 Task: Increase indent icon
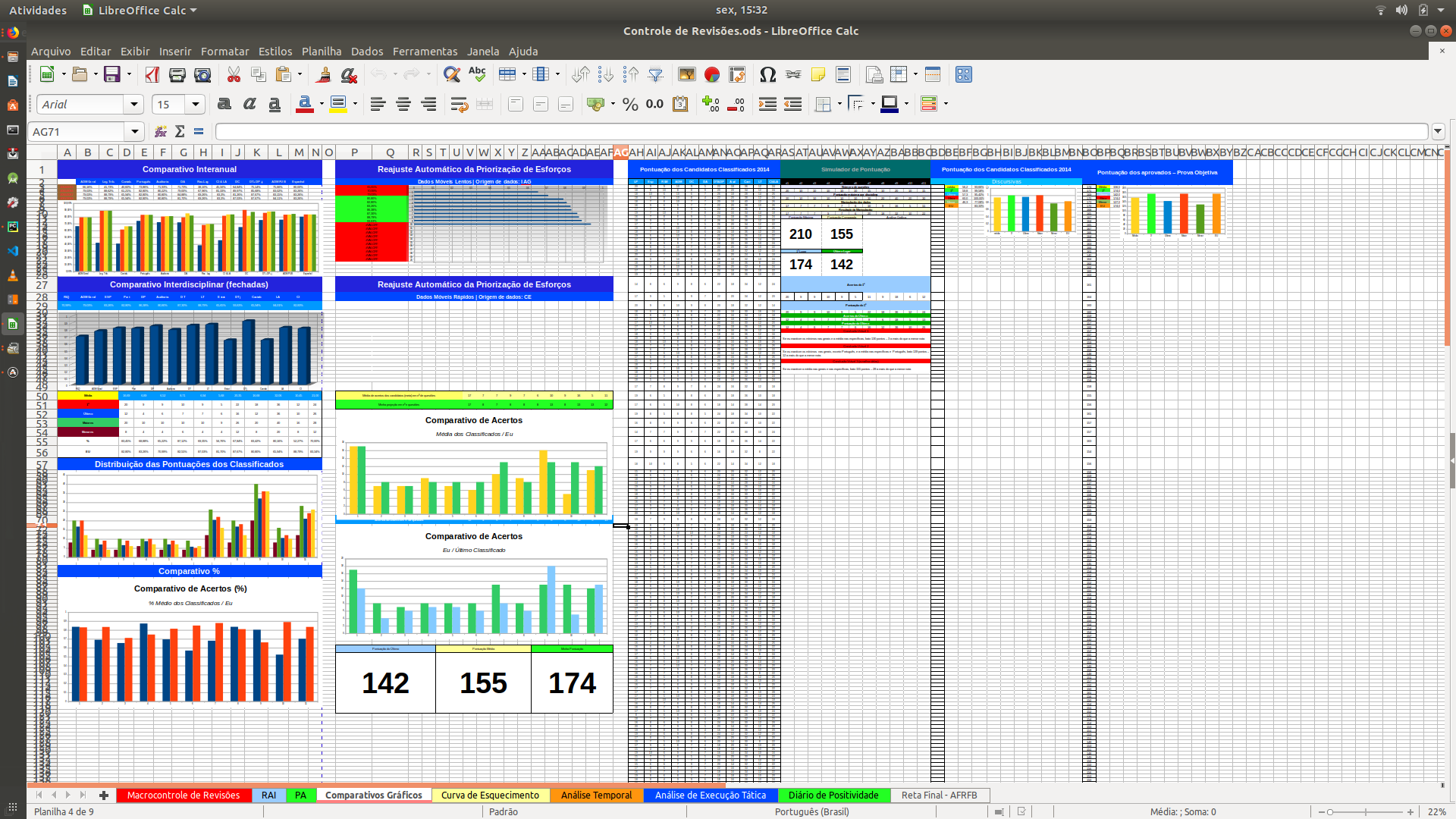tap(767, 104)
